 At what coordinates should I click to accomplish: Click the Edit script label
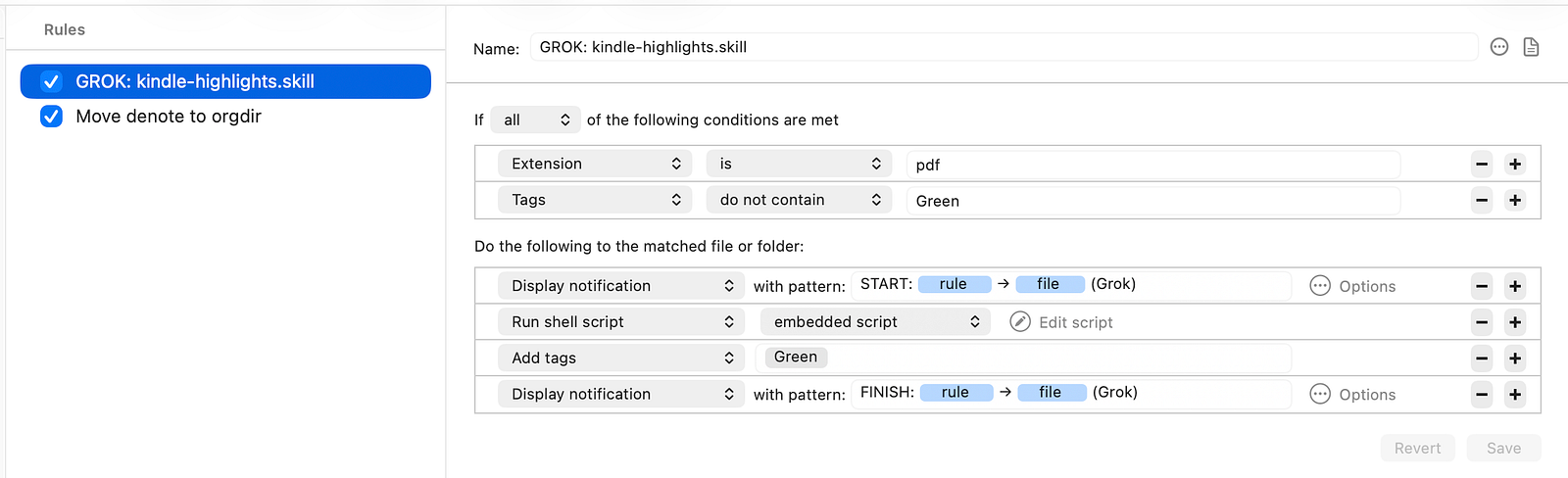[x=1076, y=322]
